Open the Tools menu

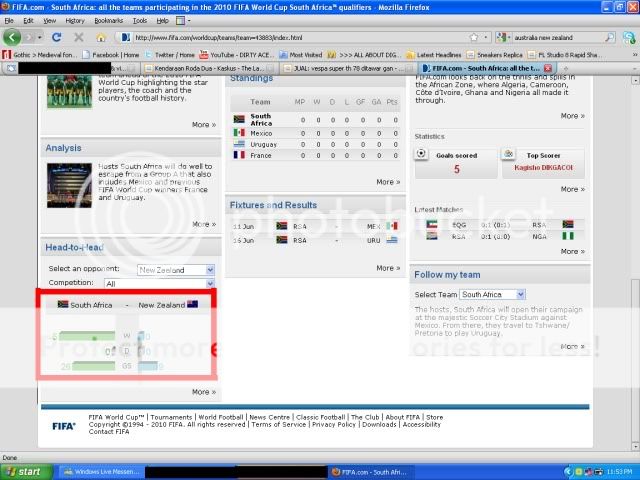click(140, 20)
